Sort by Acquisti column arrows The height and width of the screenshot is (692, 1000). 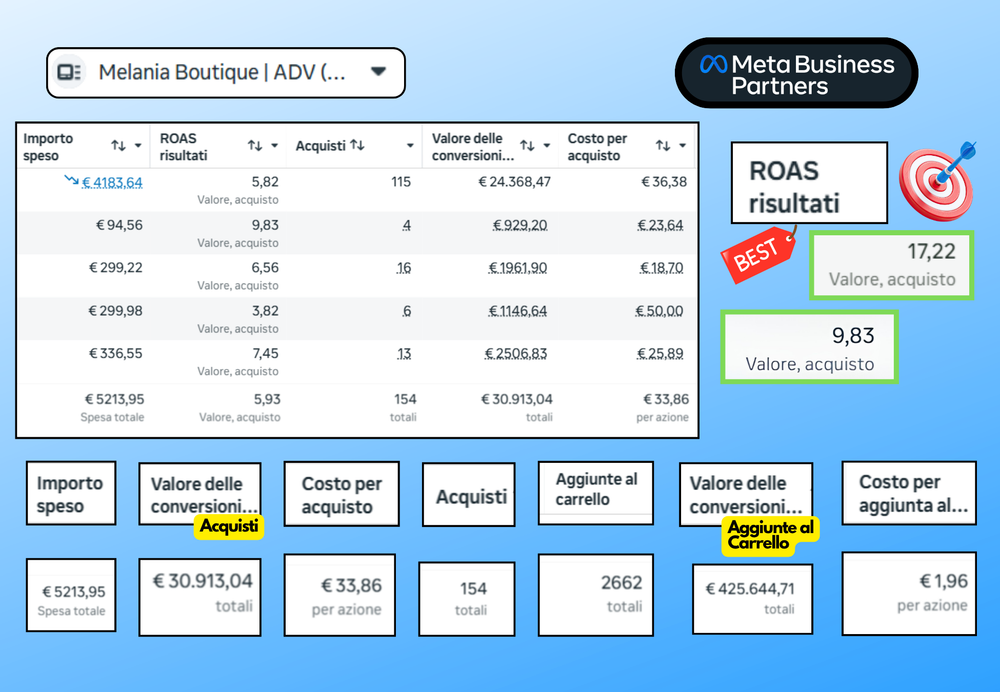[x=357, y=145]
